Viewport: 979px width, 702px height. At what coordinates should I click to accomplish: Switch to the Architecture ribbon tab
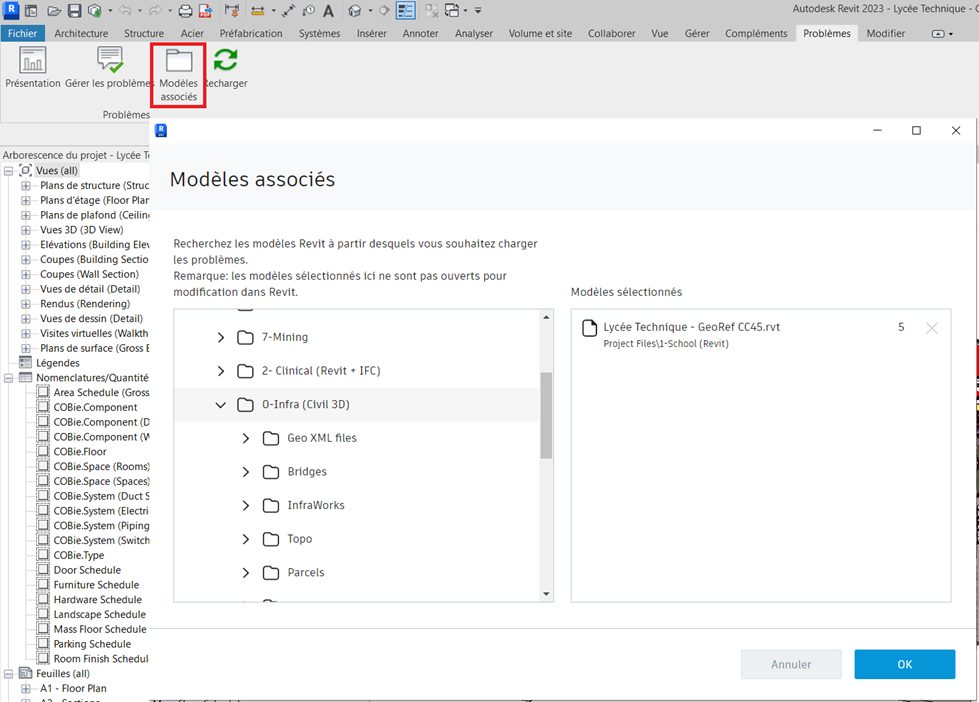pos(81,33)
